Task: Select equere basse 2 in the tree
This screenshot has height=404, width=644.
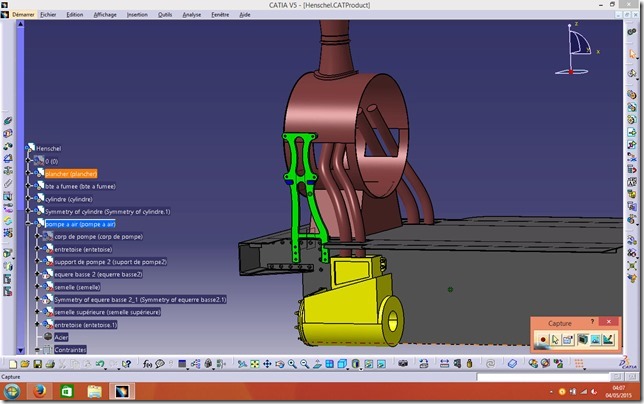Action: (x=98, y=274)
